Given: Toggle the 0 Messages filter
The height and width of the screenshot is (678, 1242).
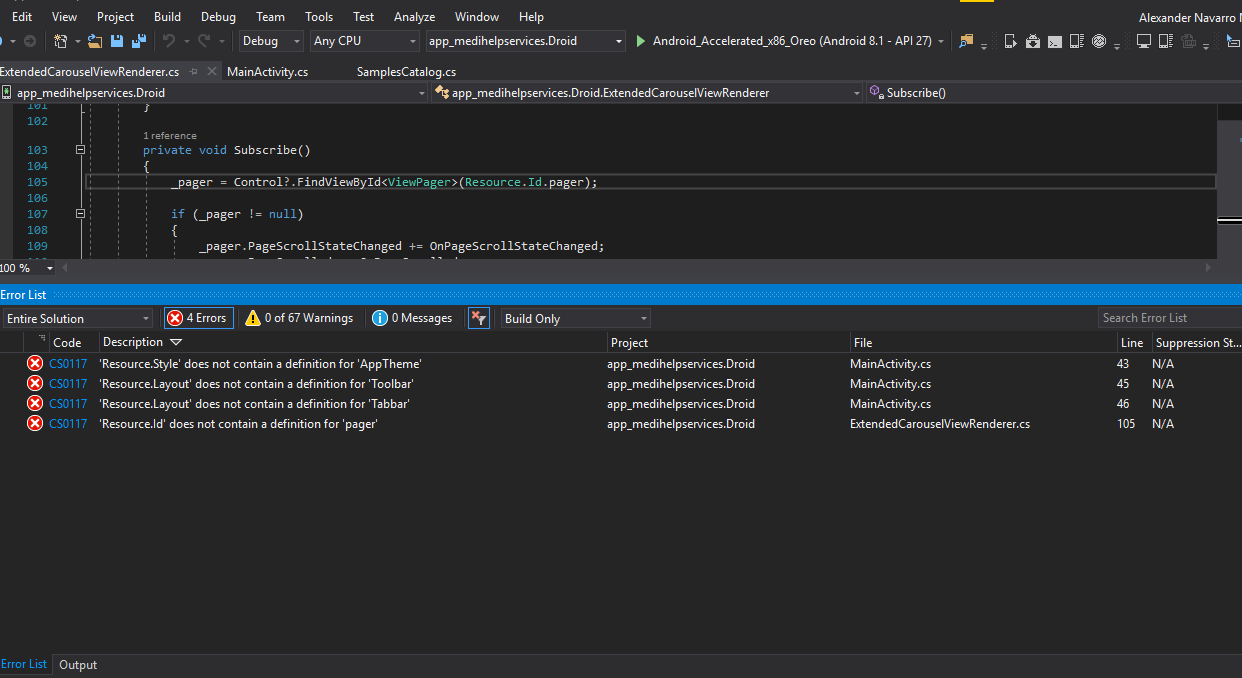Looking at the screenshot, I should 412,317.
